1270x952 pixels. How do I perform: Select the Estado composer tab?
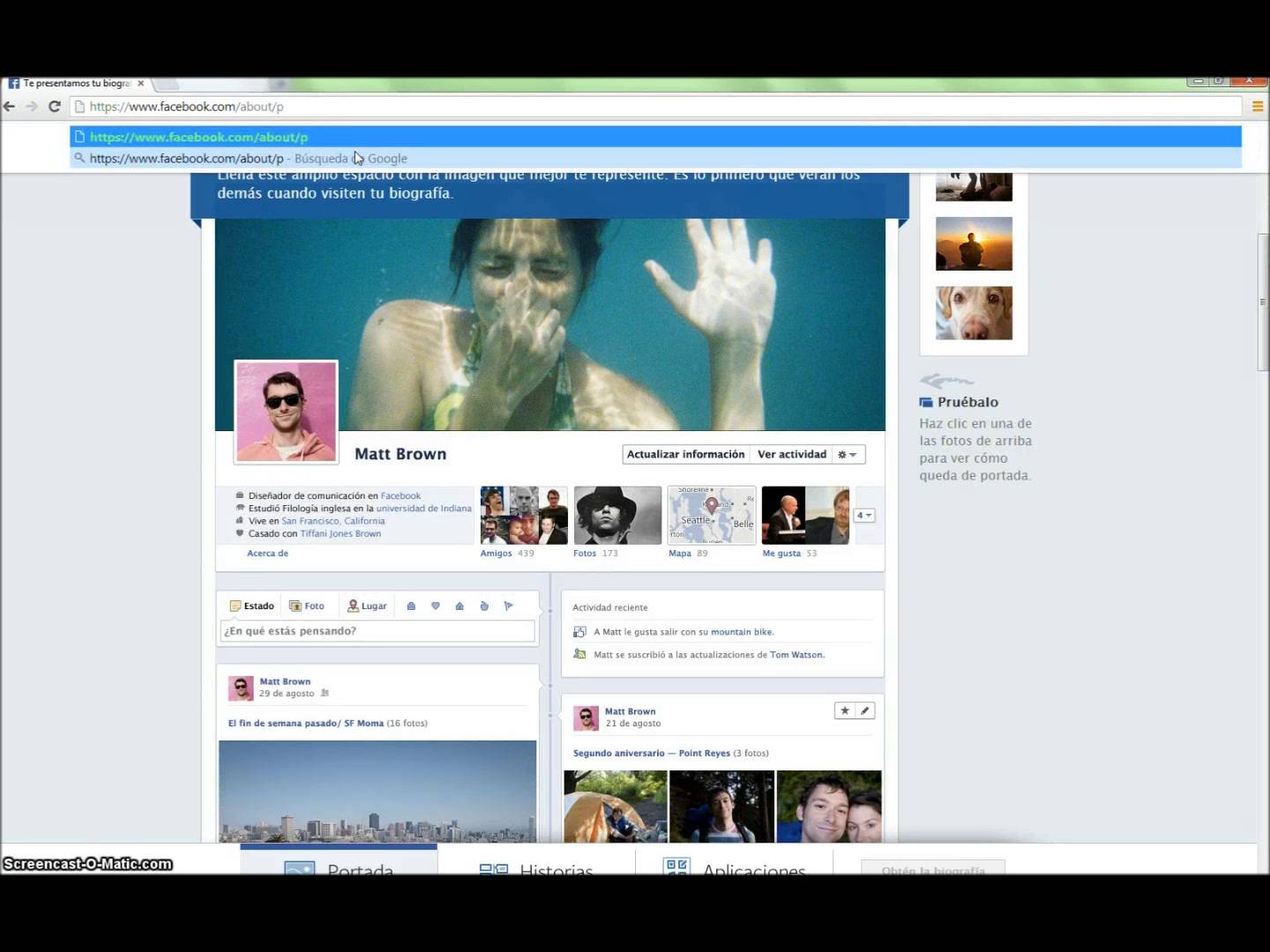point(252,606)
